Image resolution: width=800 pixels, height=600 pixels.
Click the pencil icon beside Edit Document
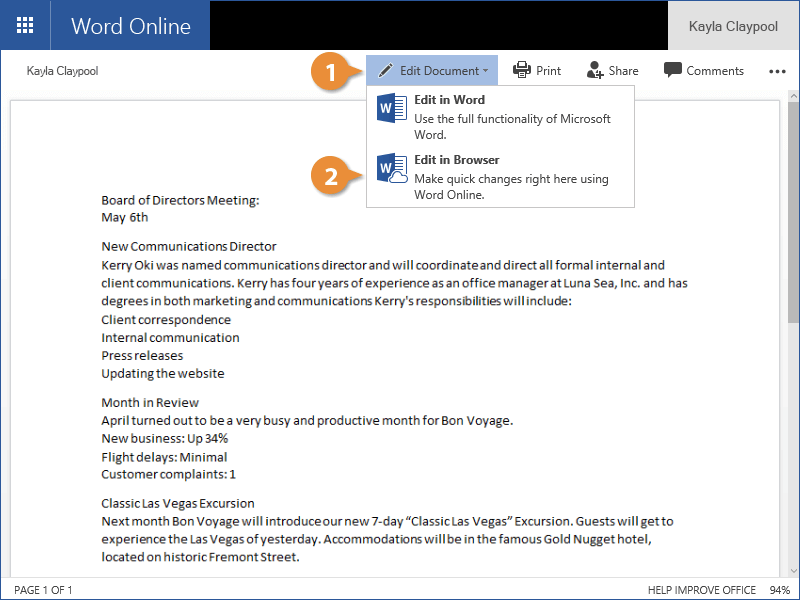385,71
